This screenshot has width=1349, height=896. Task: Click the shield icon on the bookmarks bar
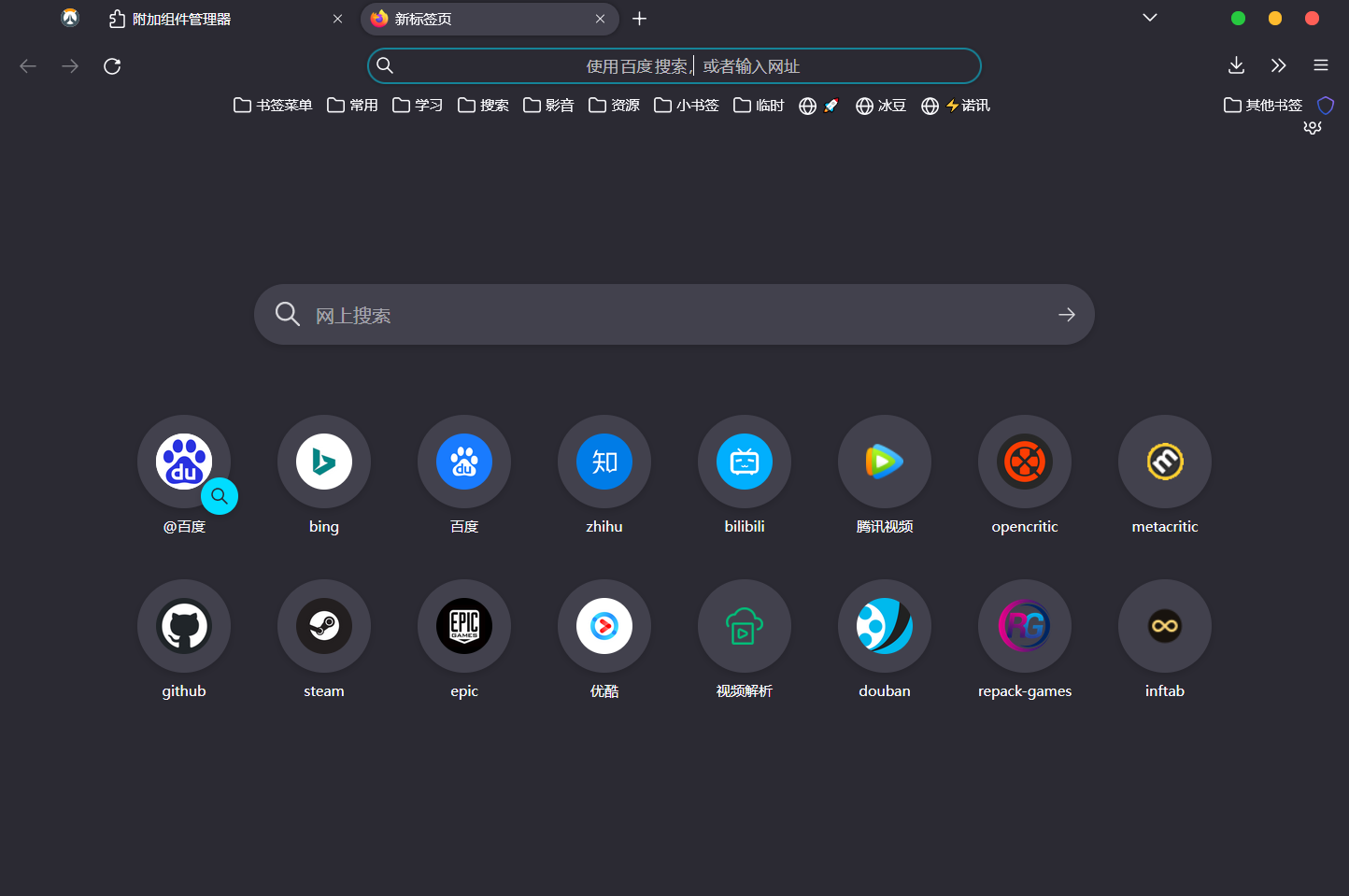click(x=1326, y=105)
